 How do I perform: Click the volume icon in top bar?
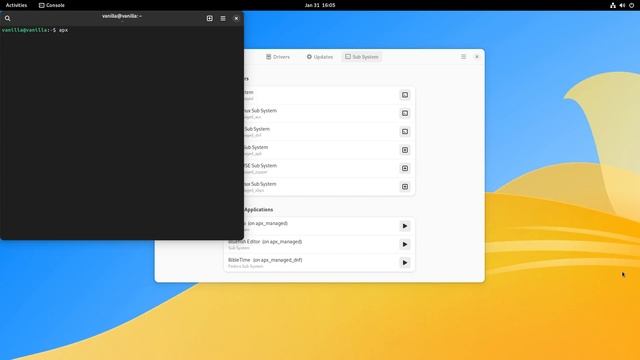coord(622,5)
